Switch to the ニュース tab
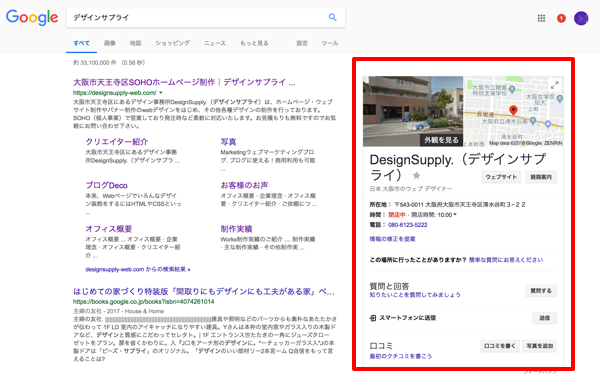The image size is (600, 375). pyautogui.click(x=215, y=43)
